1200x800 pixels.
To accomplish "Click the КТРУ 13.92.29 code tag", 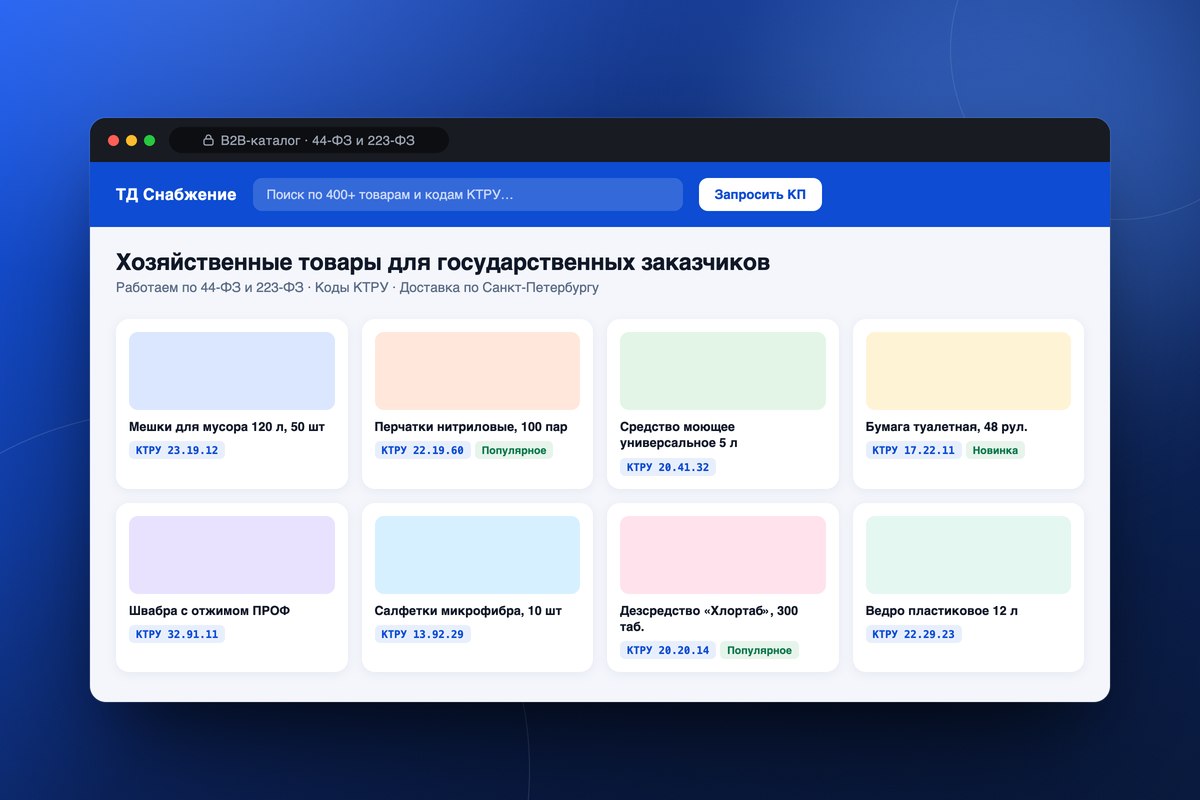I will click(x=422, y=634).
